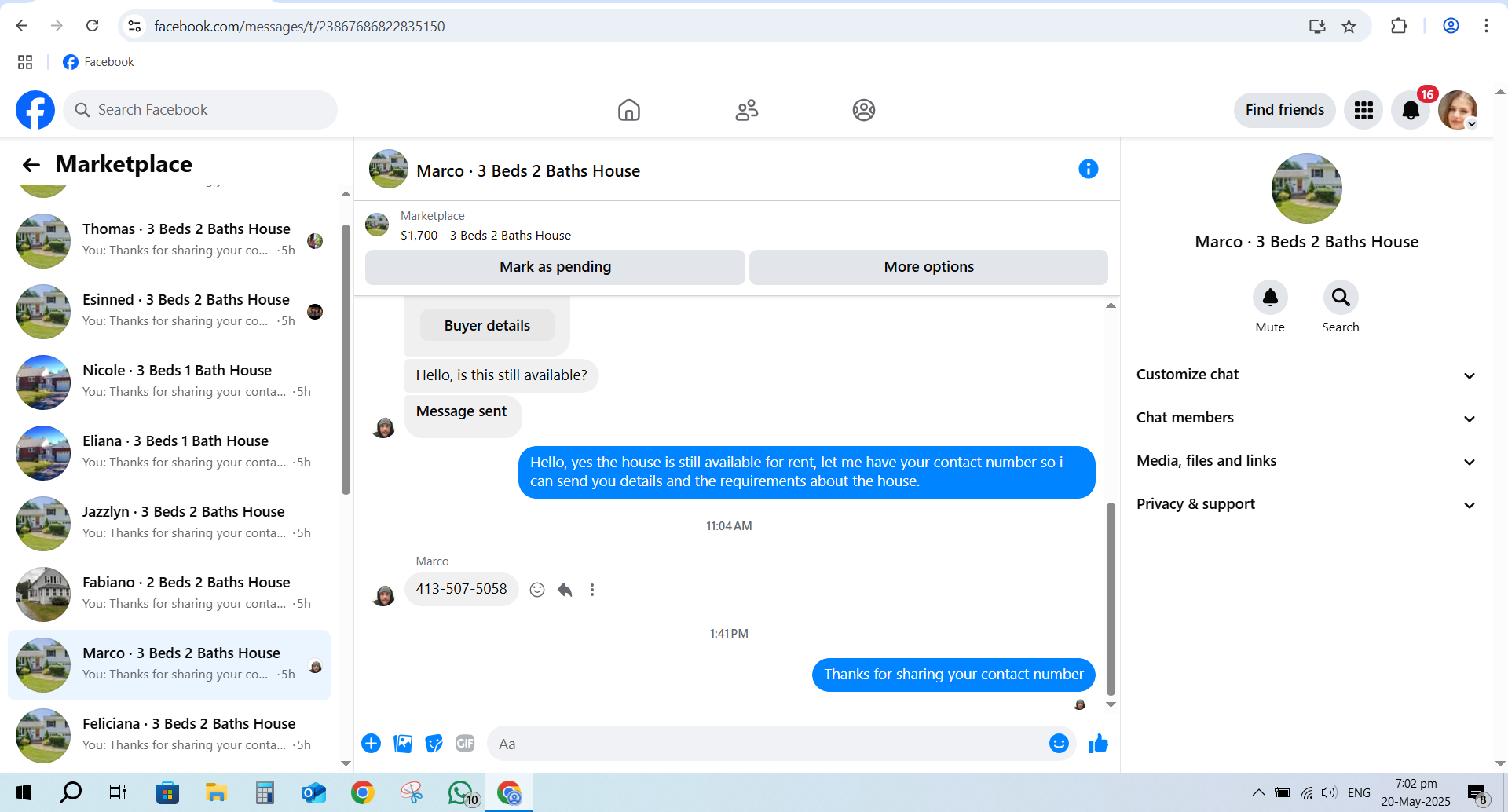
Task: Click Mark as pending button
Action: point(555,267)
